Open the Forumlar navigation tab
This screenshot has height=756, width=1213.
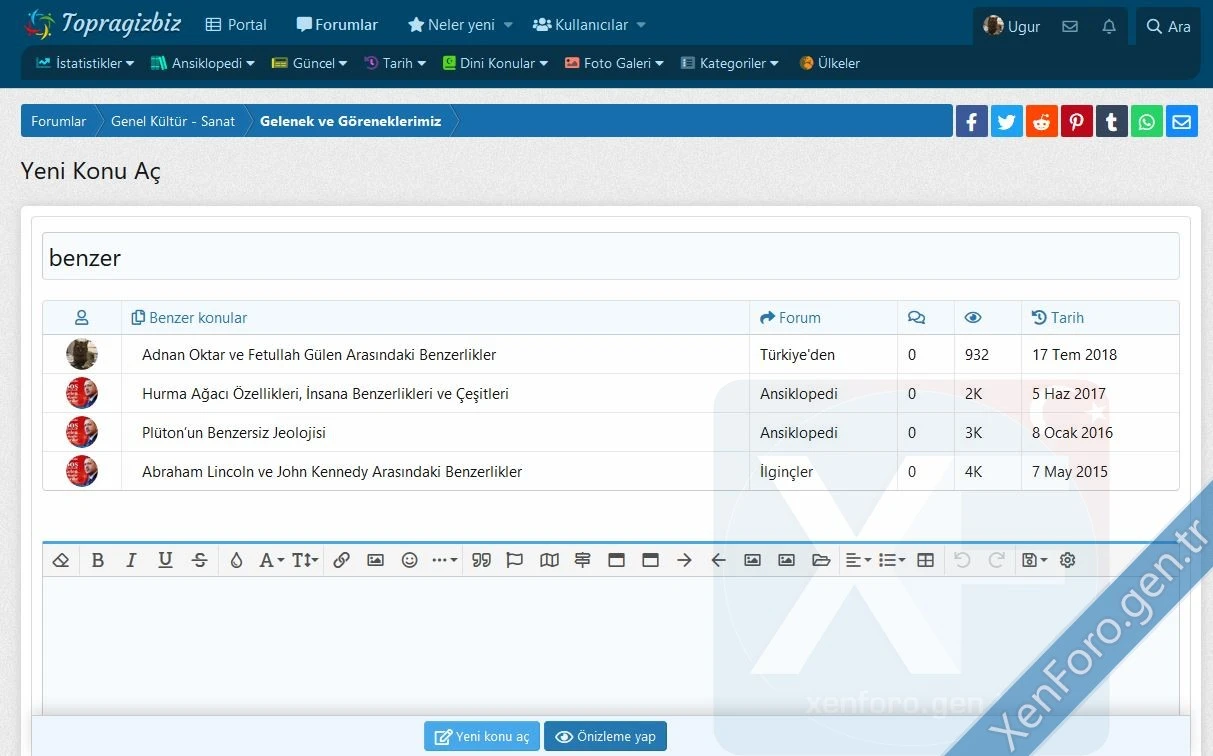pyautogui.click(x=337, y=25)
